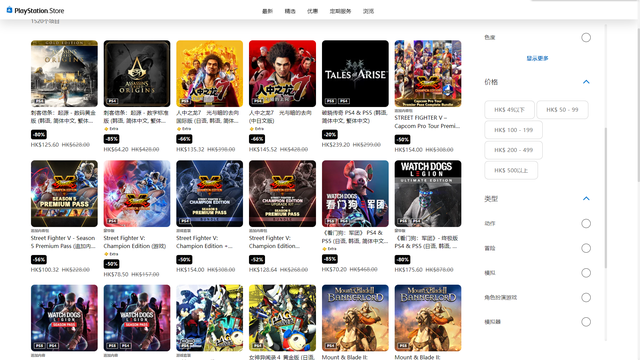This screenshot has width=640, height=360.
Task: Click PS5 tag on Tales of Arise cover
Action: click(x=331, y=101)
